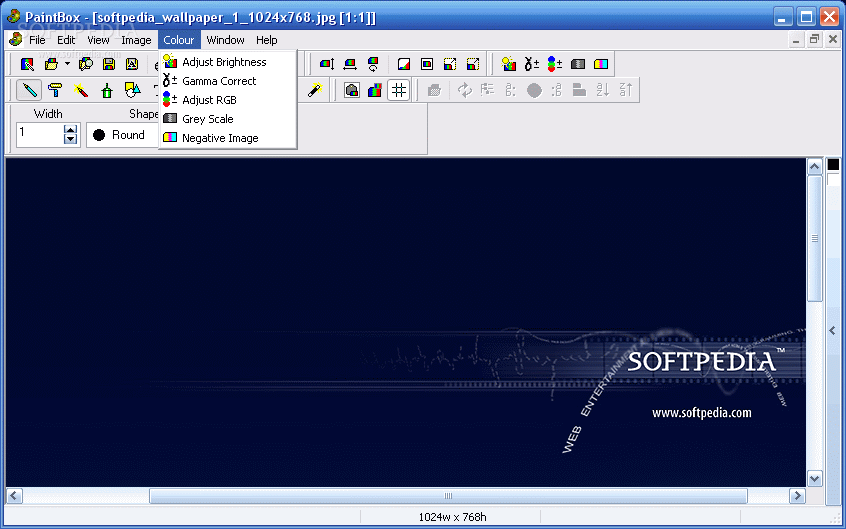Toggle the grid overlay button
Screen dimensions: 846x529
coord(399,90)
